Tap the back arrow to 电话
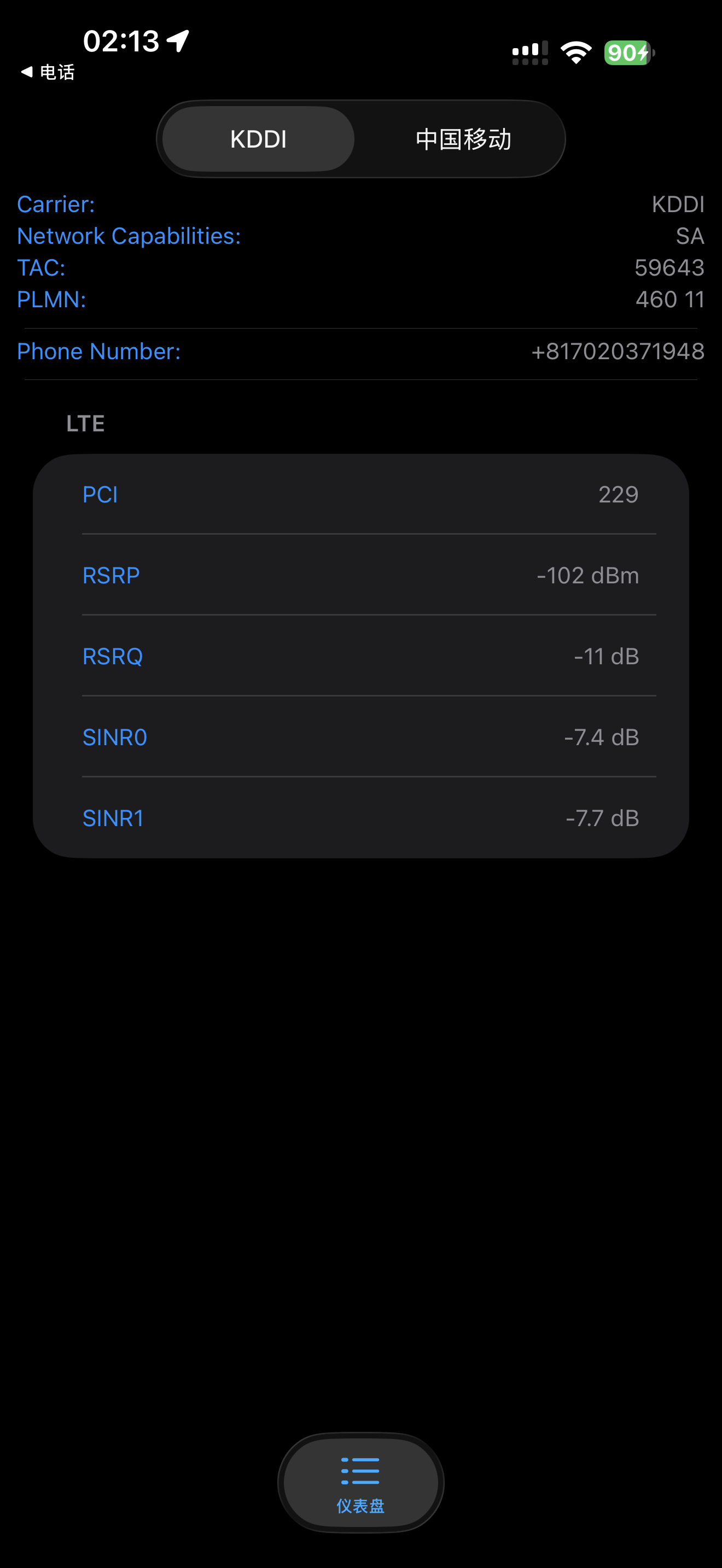The image size is (722, 1568). (x=27, y=72)
